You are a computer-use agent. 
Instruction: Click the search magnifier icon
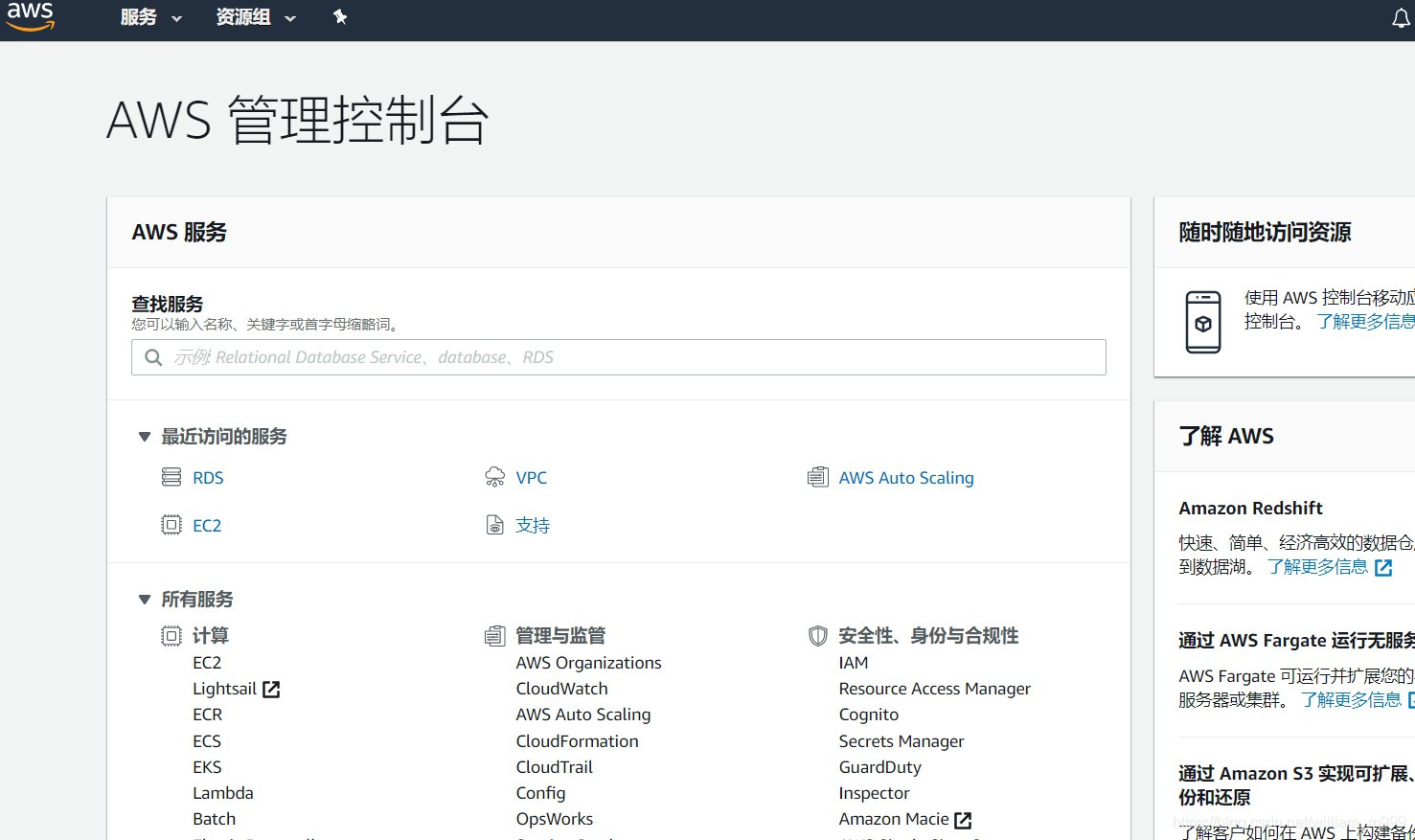tap(153, 357)
